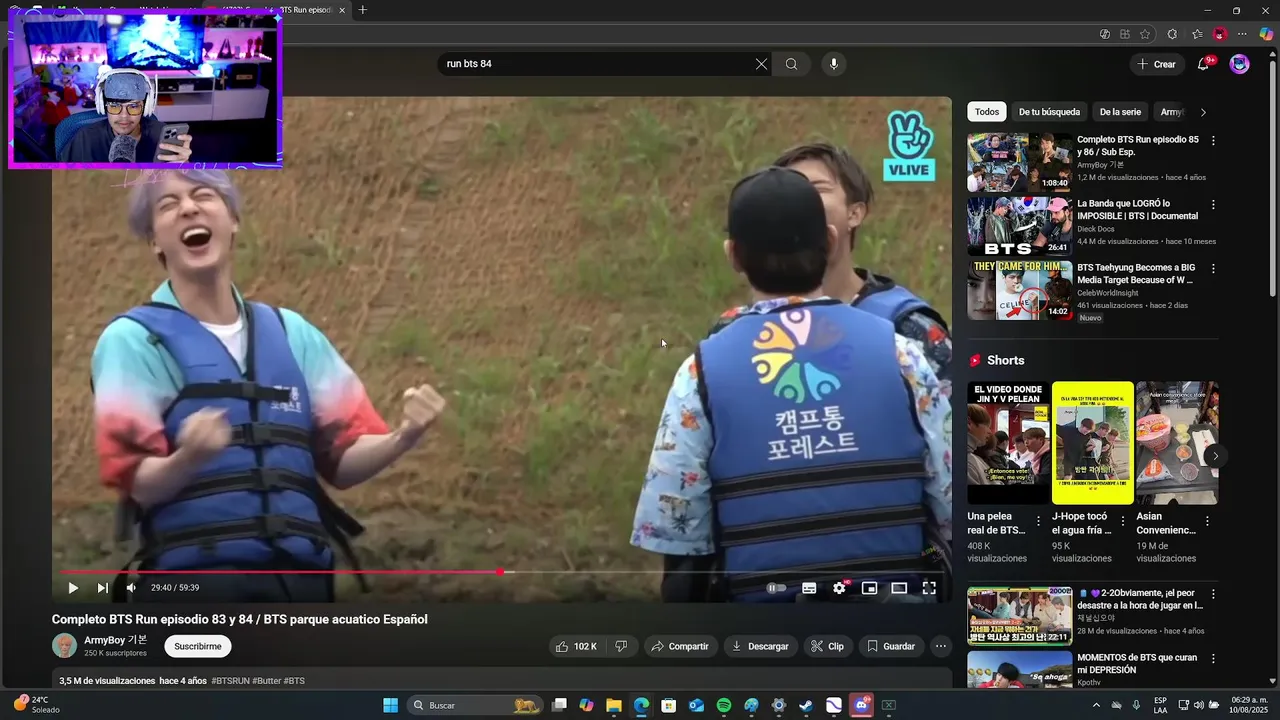Open video player settings gear

839,588
